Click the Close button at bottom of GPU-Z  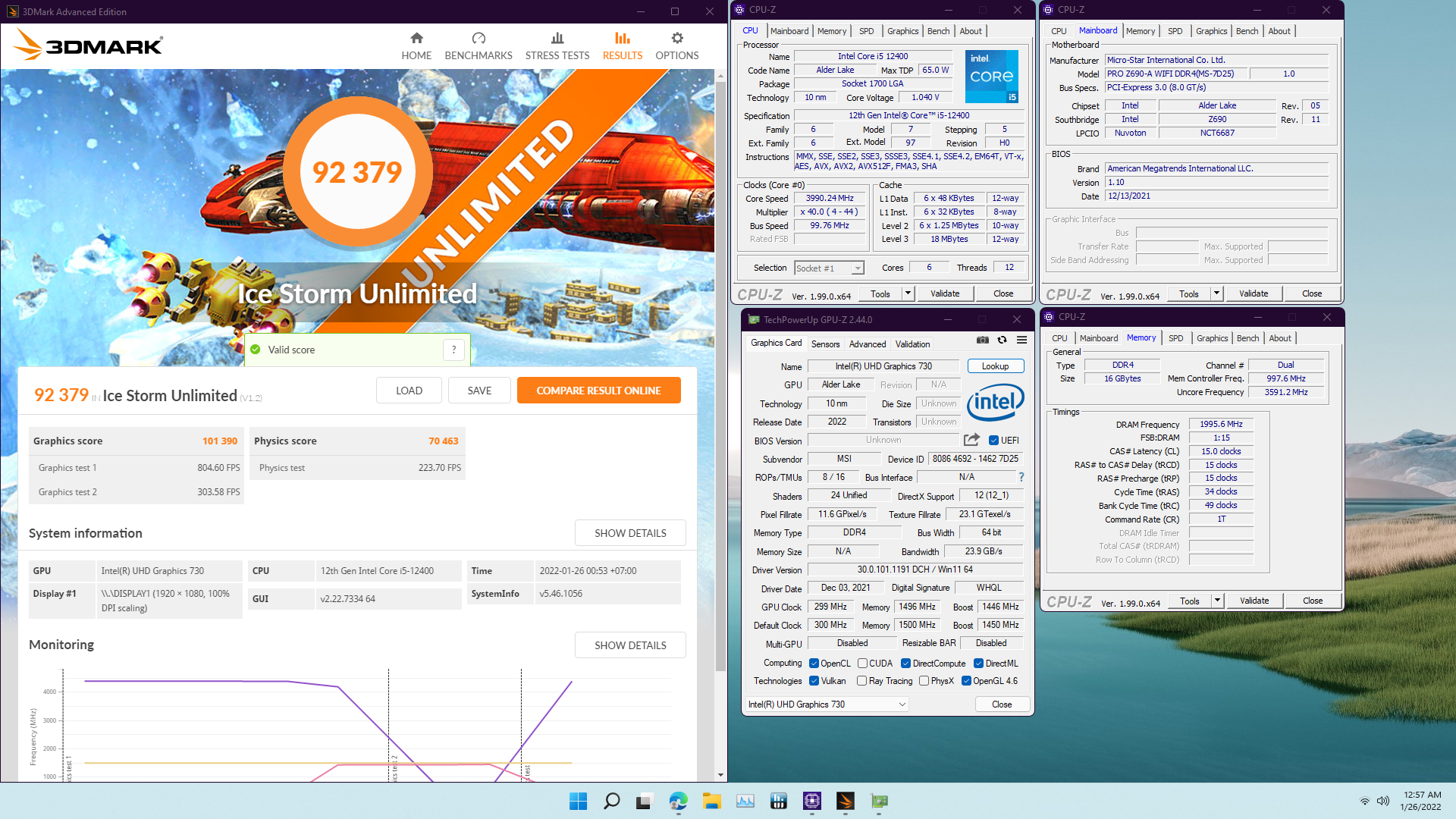pos(1002,704)
